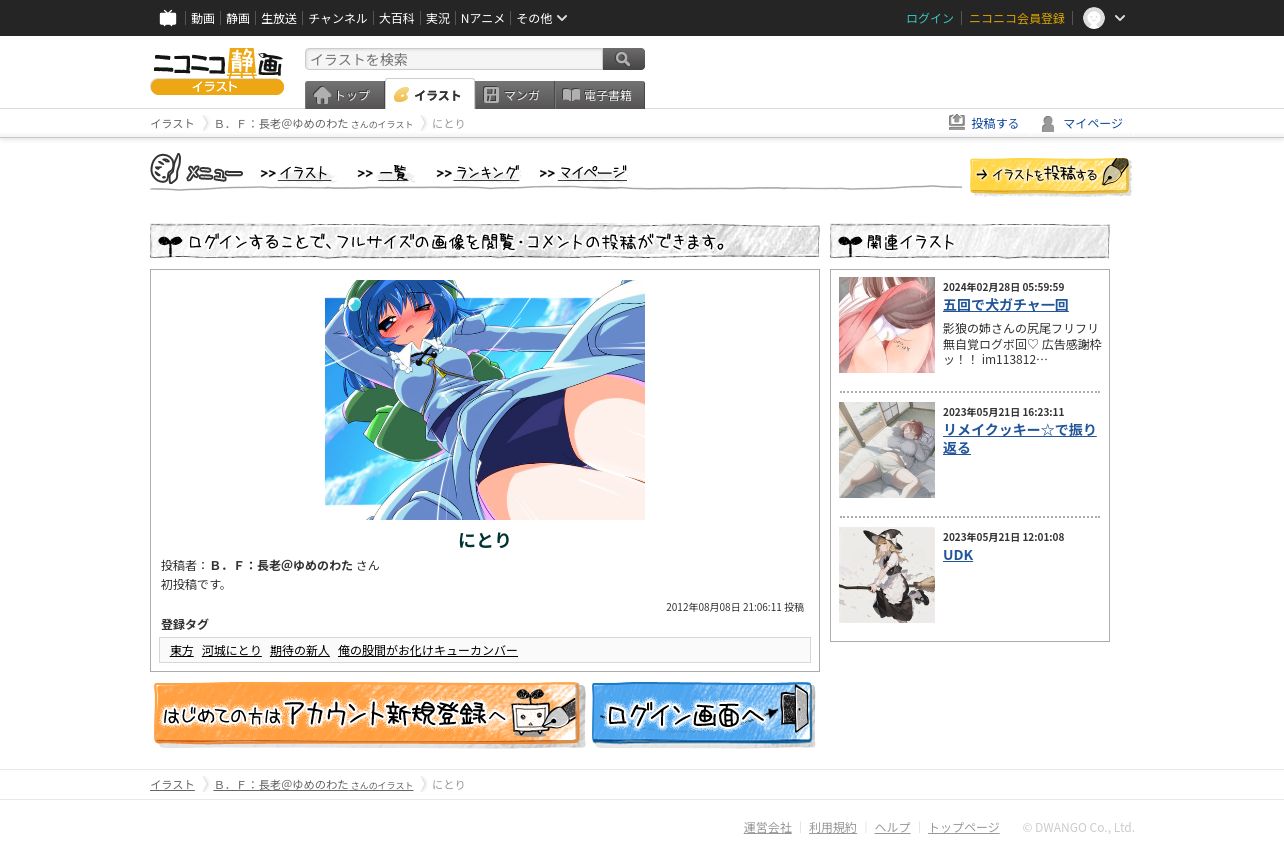Image resolution: width=1284 pixels, height=854 pixels.
Task: Expand the account dropdown arrow beside avatar
Action: (1120, 18)
